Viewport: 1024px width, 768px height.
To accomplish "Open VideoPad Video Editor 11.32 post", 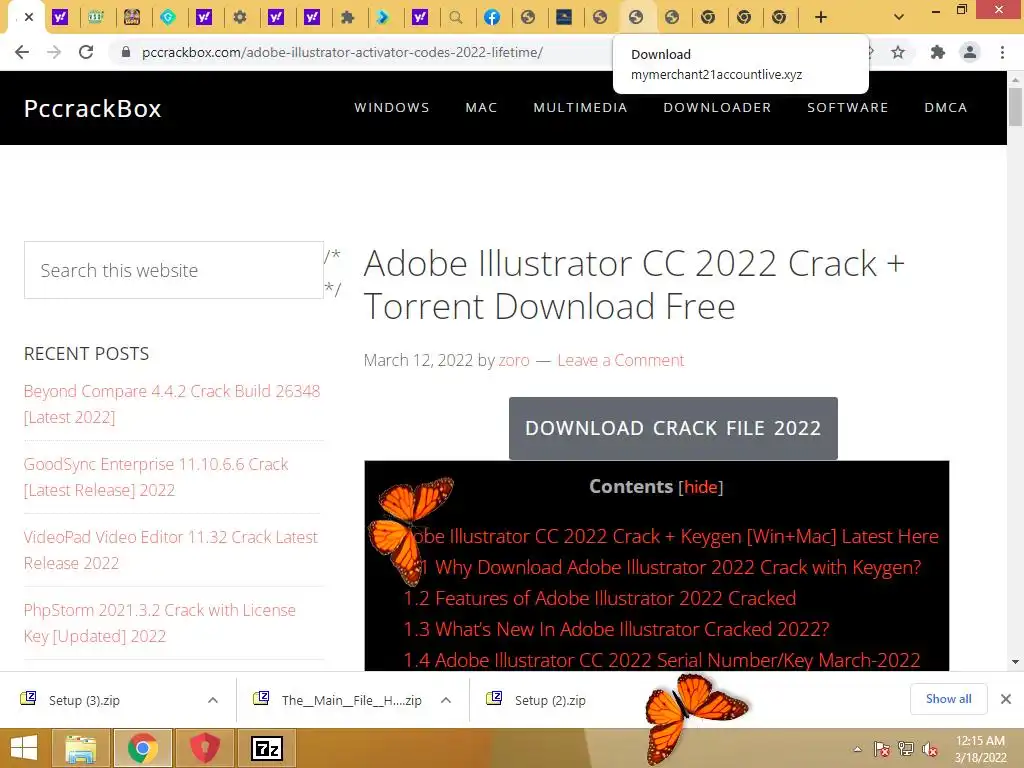I will pyautogui.click(x=170, y=550).
